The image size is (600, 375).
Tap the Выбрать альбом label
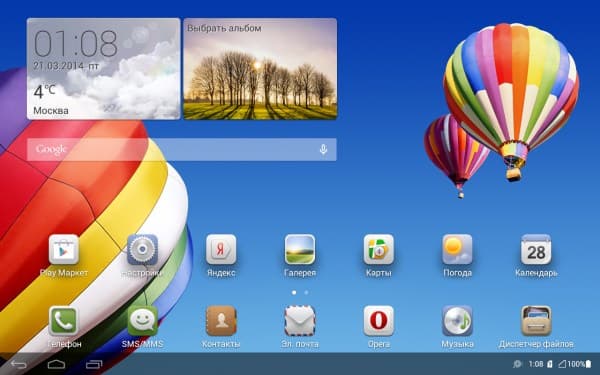pos(224,28)
